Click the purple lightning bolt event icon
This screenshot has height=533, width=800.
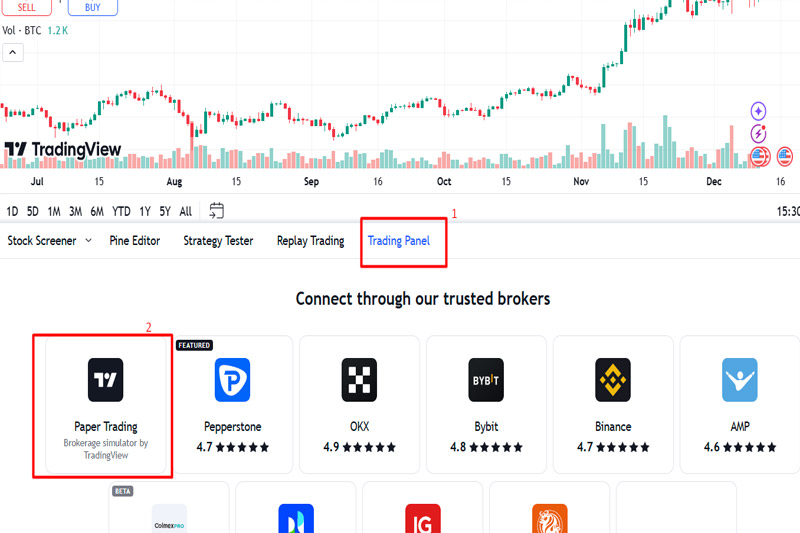point(759,133)
